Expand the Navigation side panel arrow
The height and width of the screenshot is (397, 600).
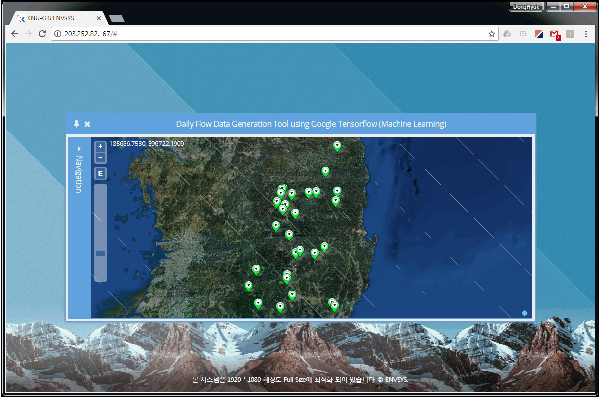[x=79, y=149]
